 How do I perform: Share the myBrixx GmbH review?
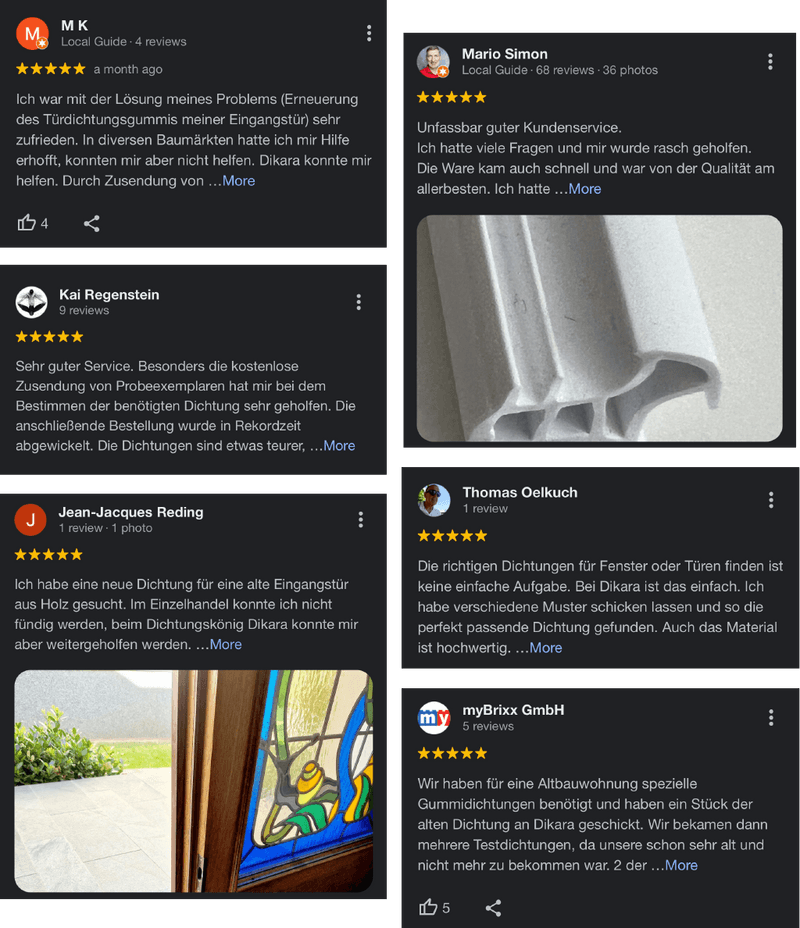pos(493,908)
